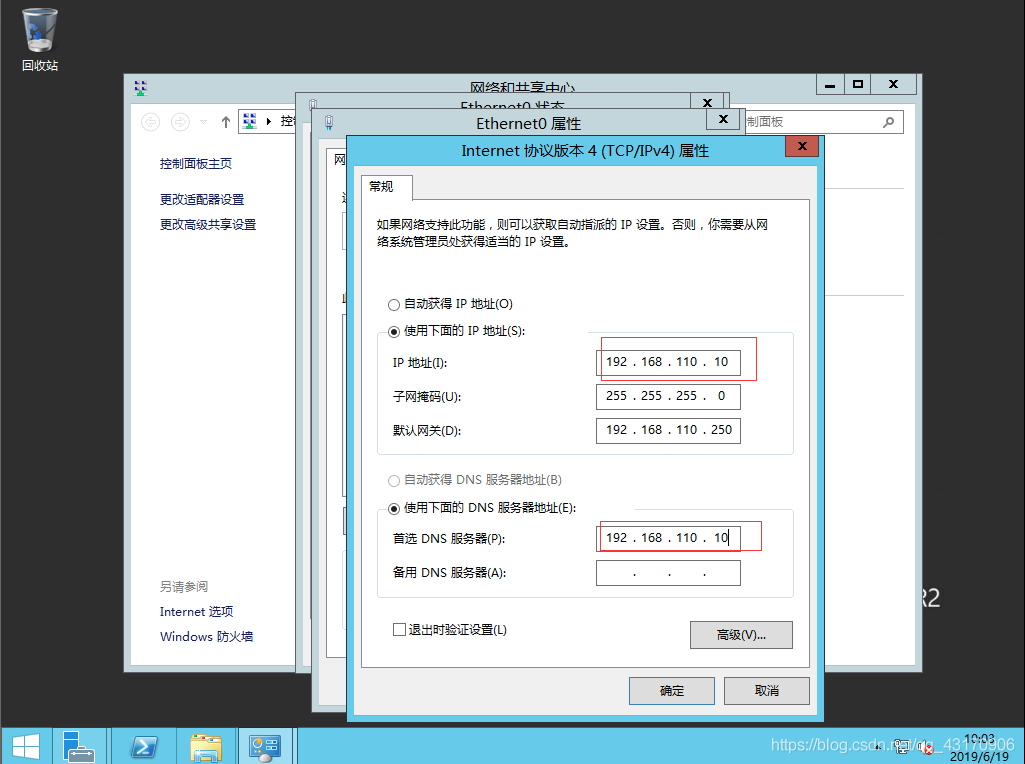Click the alternate DNS server field

(x=668, y=573)
